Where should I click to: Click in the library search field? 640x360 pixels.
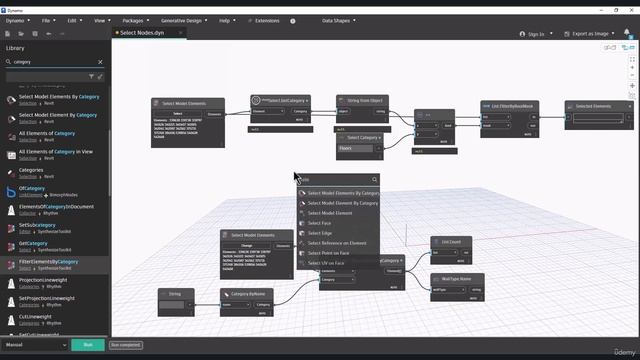click(x=54, y=62)
